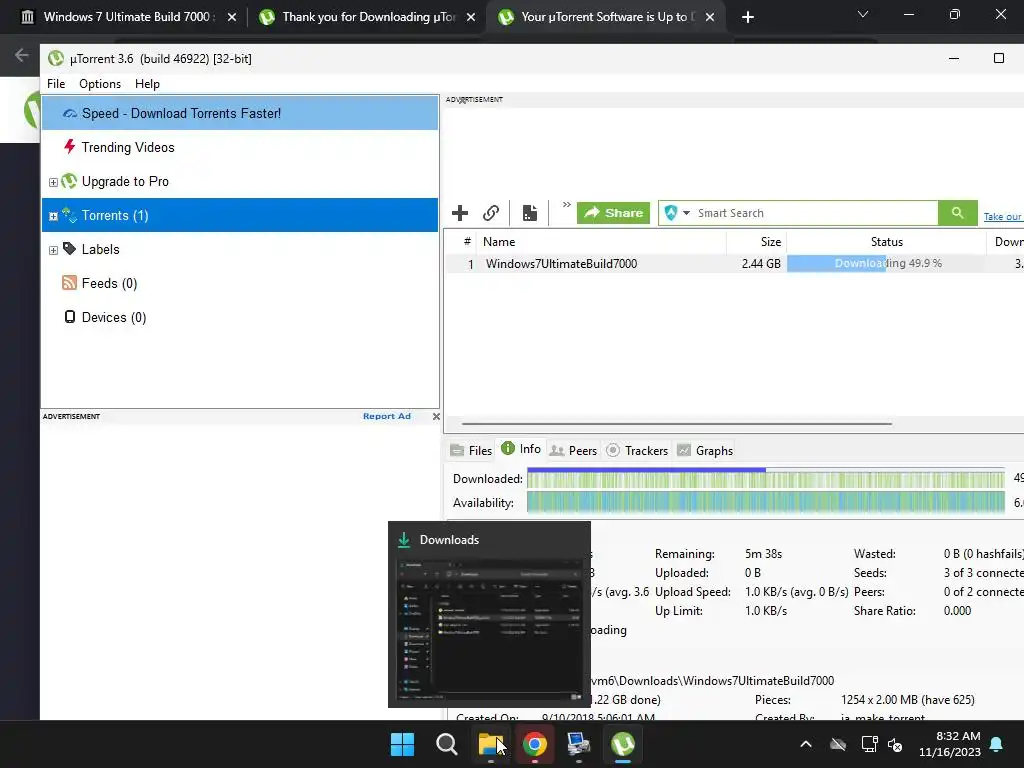Click the Create New Torrent file icon
This screenshot has height=768, width=1024.
530,213
